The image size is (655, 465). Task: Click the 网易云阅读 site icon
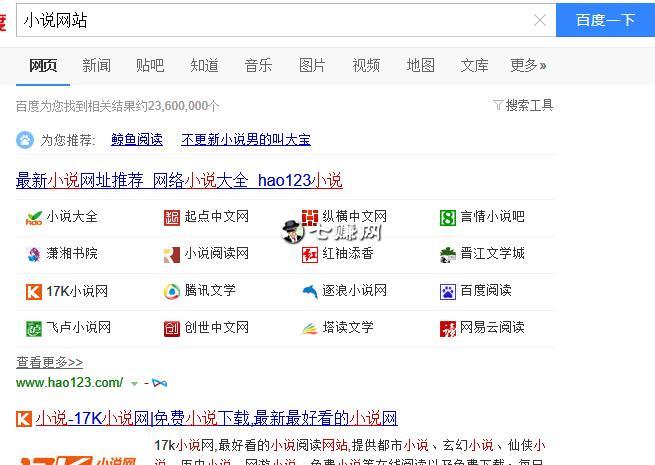tap(448, 328)
